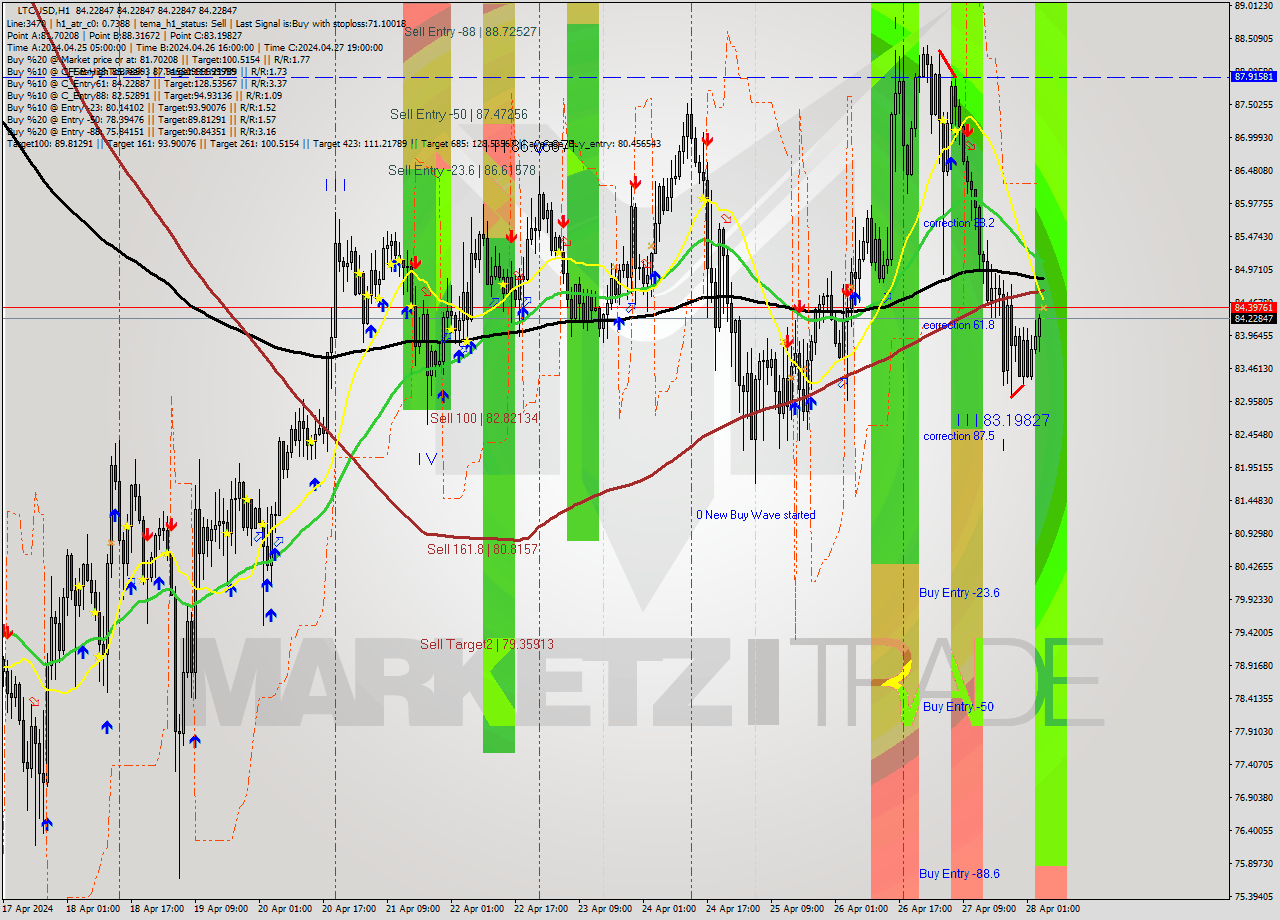Click the 83.46130 price on the axis
Screen dimensions: 1280x920
coord(1254,369)
